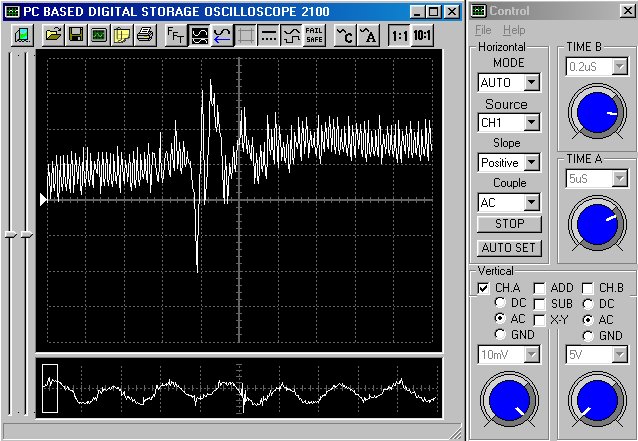This screenshot has height=441, width=638.
Task: Enable the CH.B channel checkbox
Action: (x=588, y=288)
